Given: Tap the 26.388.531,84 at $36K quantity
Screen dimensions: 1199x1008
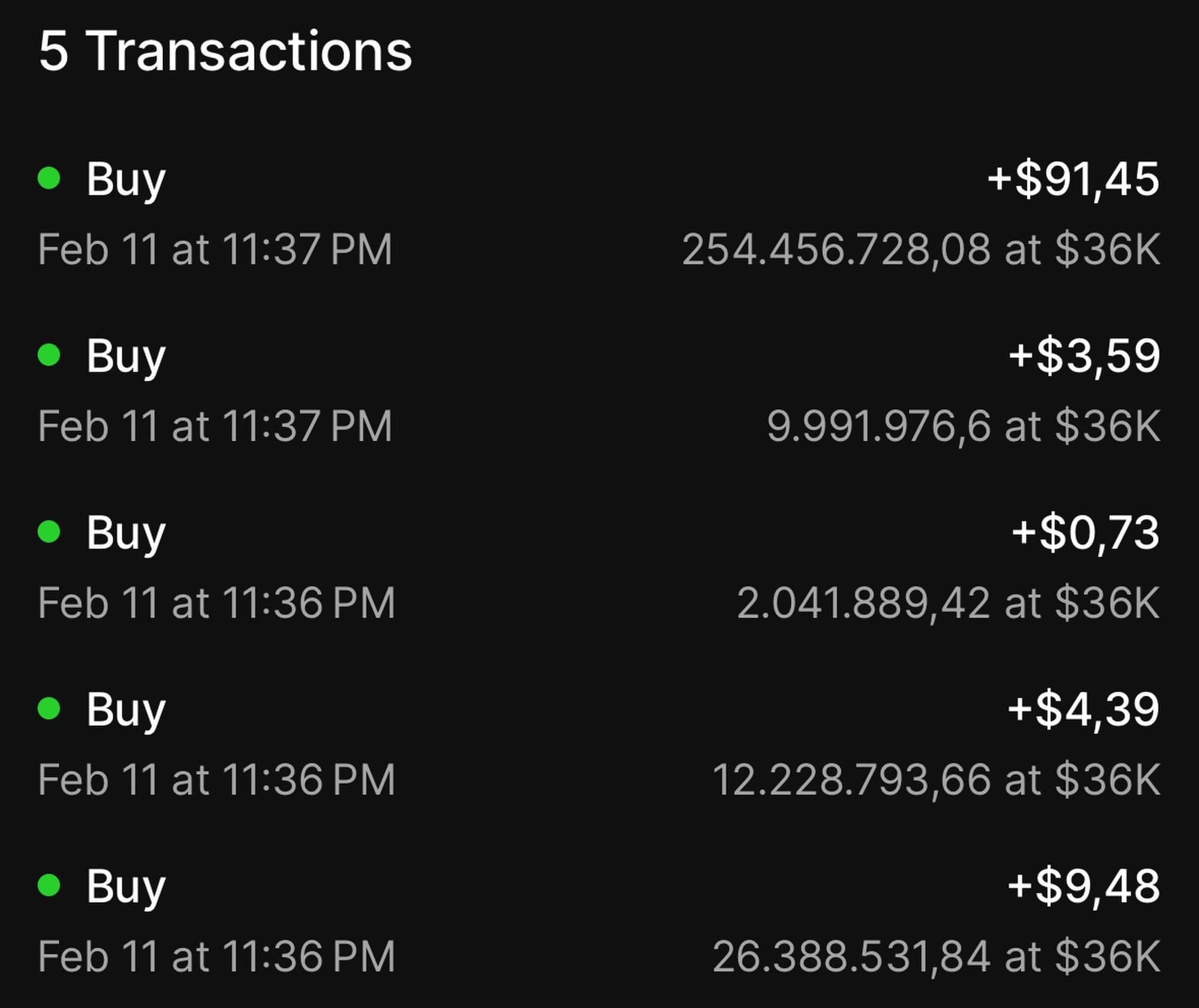Looking at the screenshot, I should pyautogui.click(x=936, y=956).
